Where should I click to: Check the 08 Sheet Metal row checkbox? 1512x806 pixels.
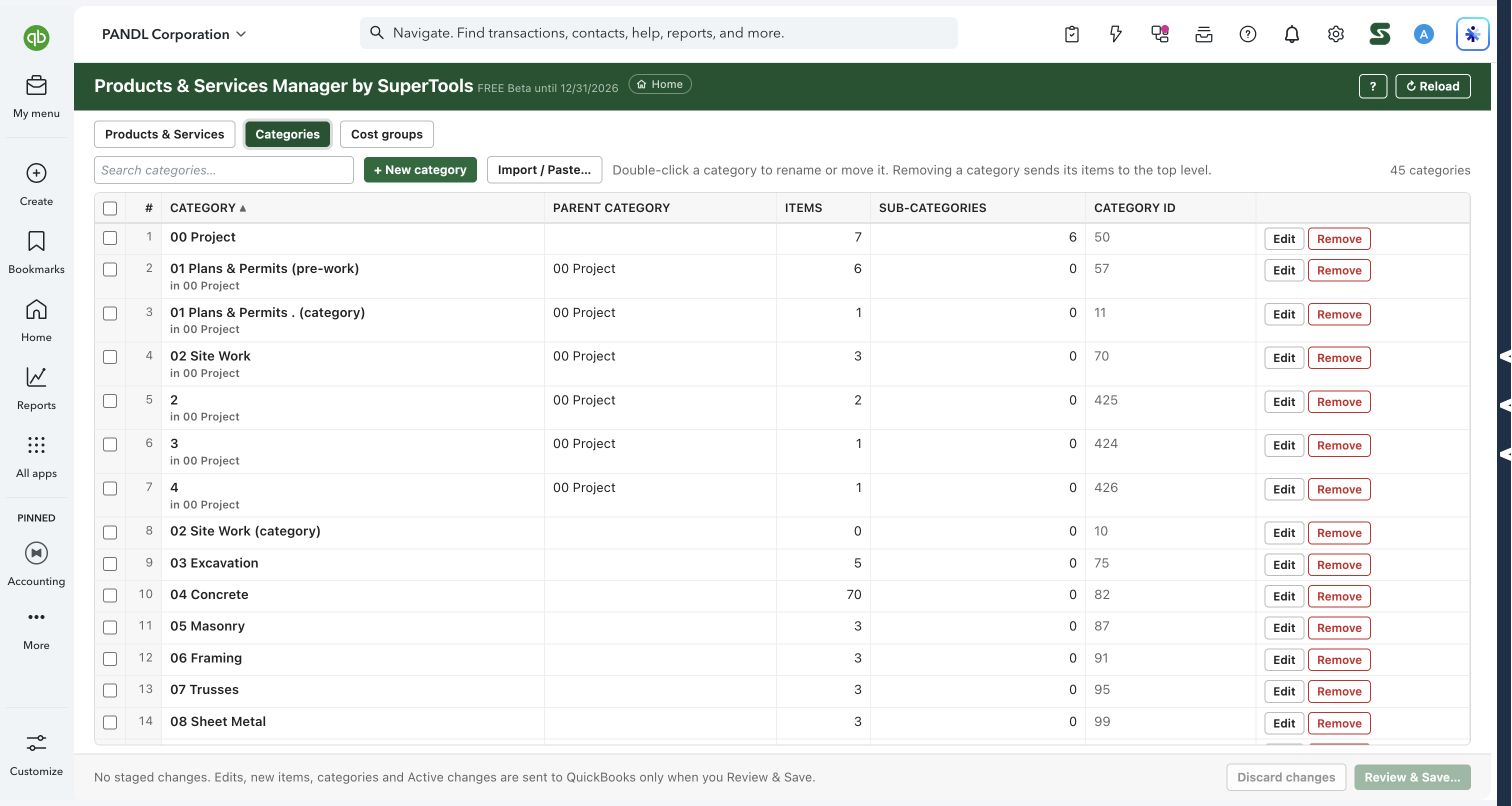click(x=110, y=722)
